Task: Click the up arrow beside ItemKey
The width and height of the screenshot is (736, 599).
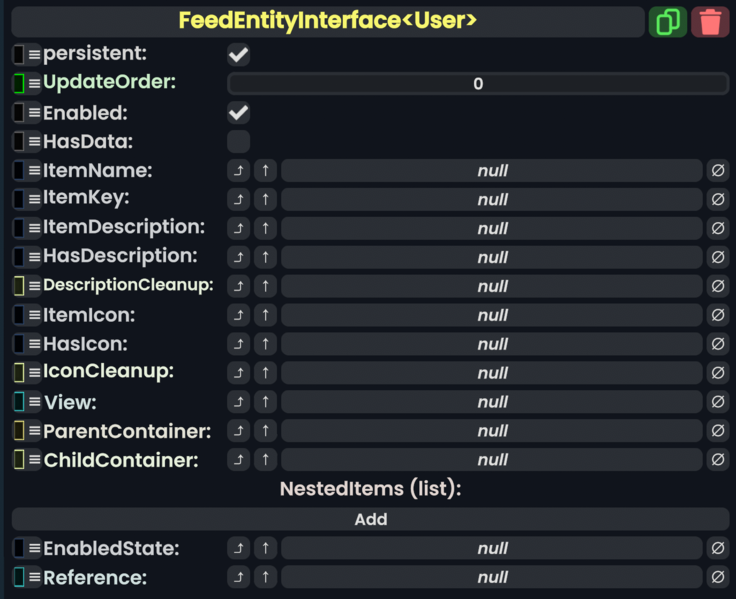Action: 265,199
